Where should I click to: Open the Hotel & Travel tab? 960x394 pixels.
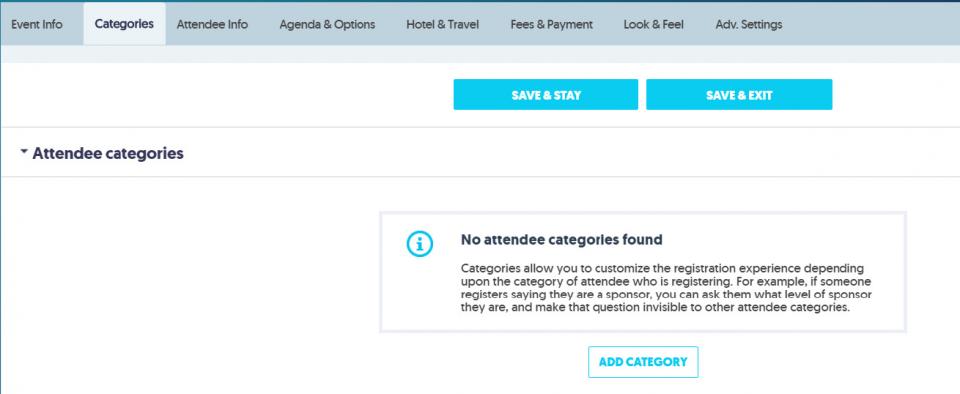(443, 24)
